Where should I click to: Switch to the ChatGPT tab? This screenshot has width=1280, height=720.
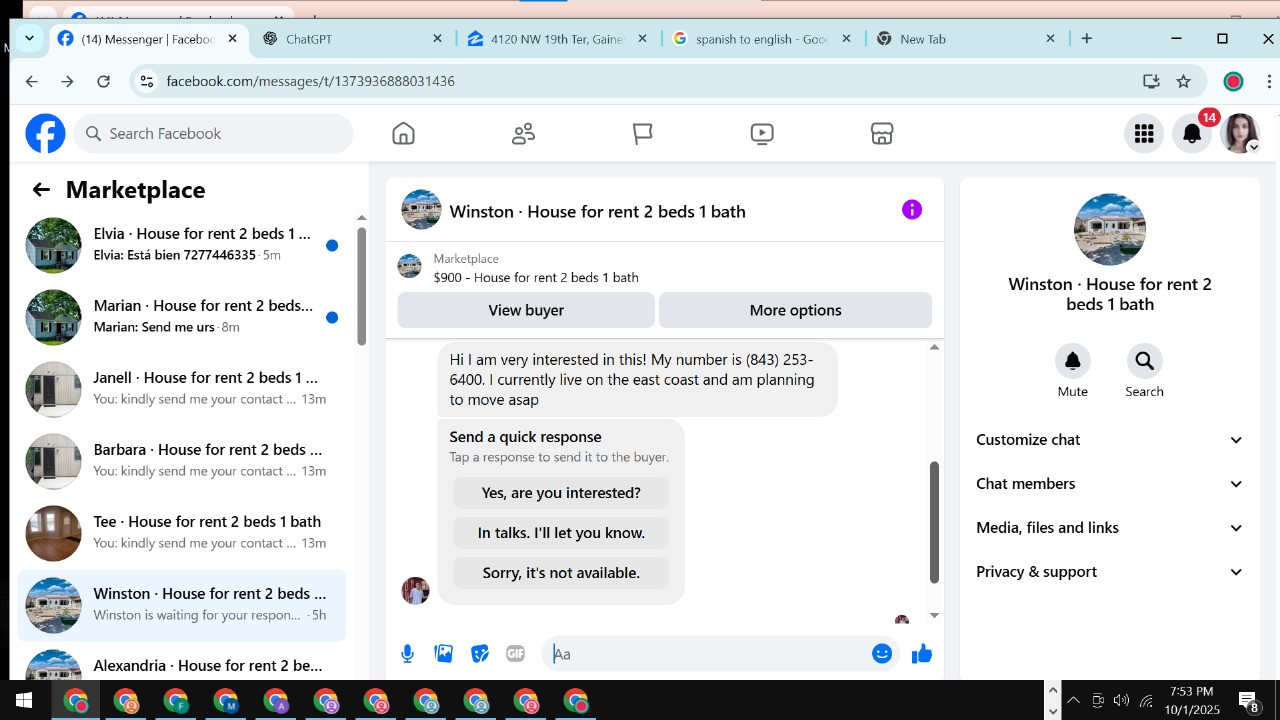pos(350,39)
